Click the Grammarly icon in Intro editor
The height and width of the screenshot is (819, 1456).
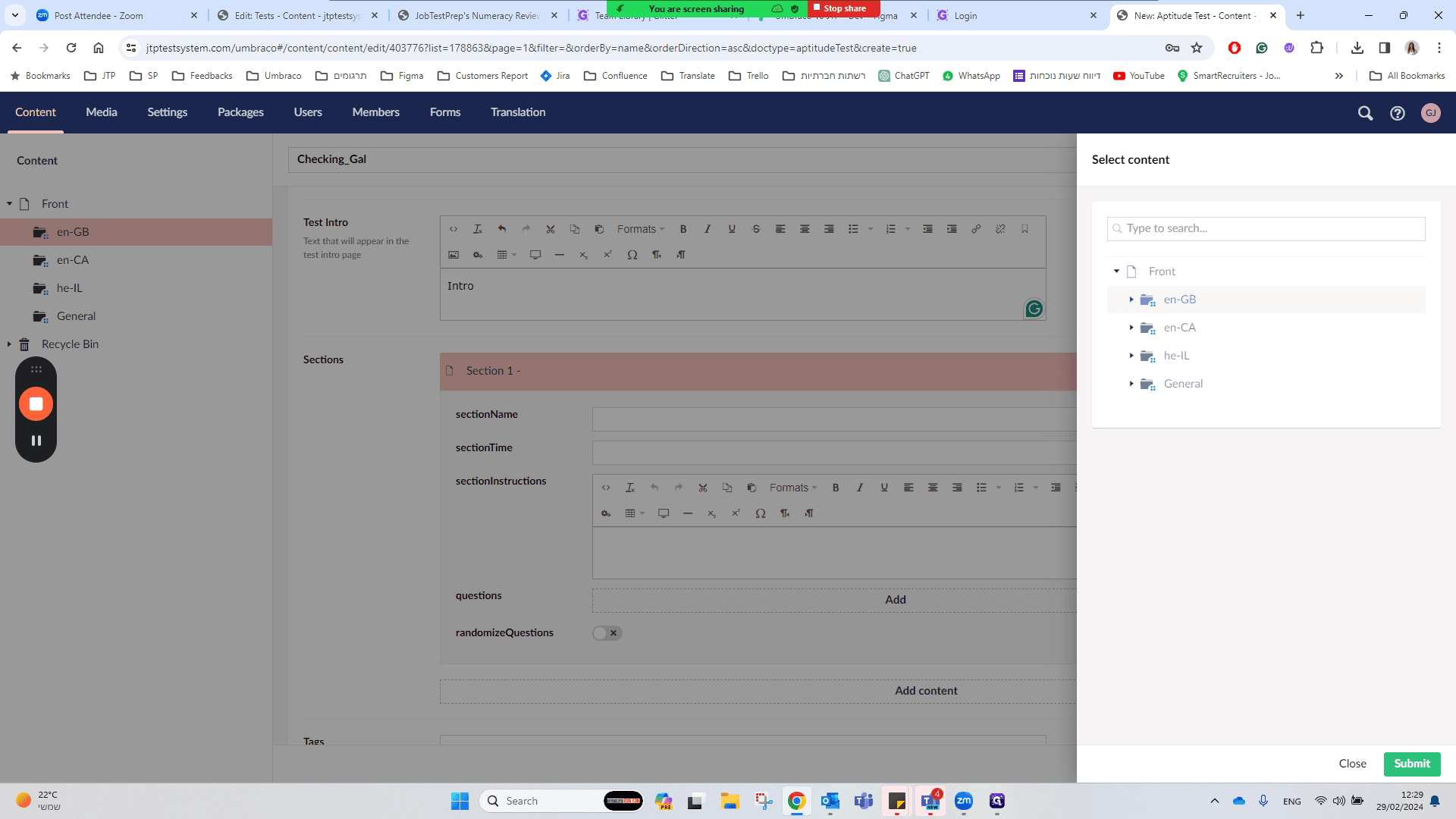coord(1034,309)
